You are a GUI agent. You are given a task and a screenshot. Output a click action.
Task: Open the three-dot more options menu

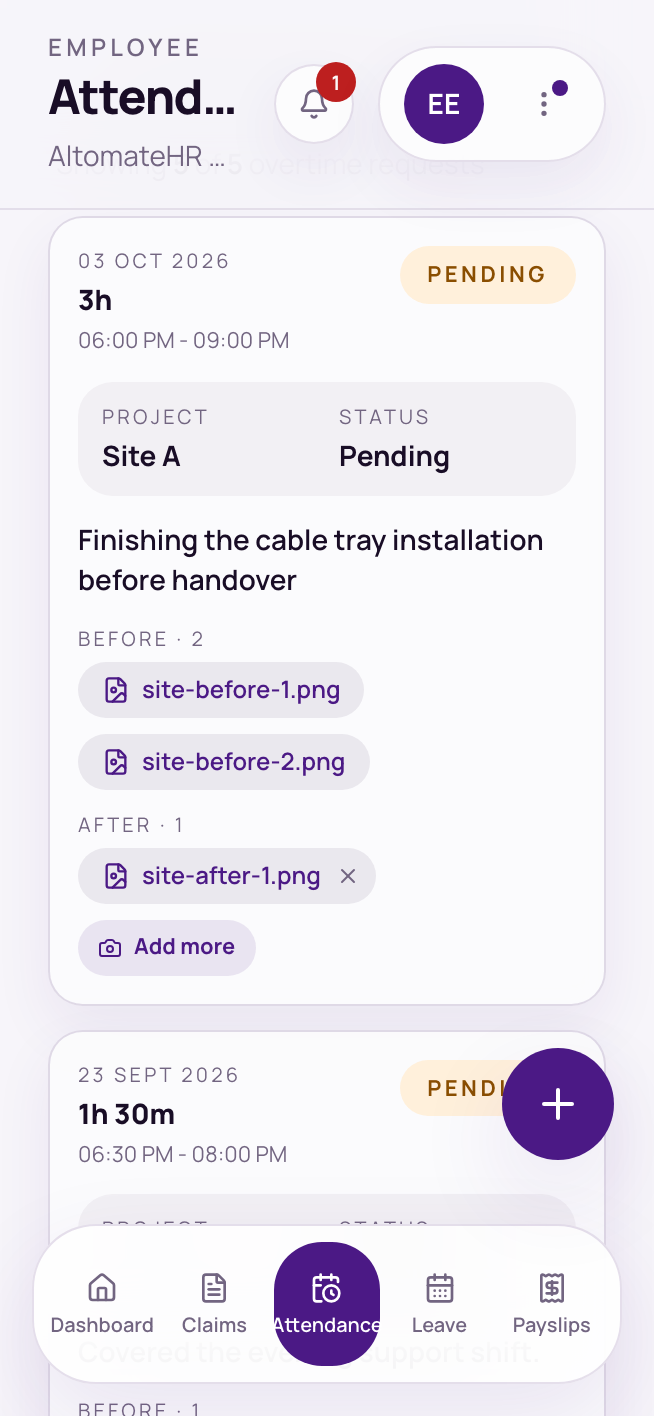click(544, 104)
